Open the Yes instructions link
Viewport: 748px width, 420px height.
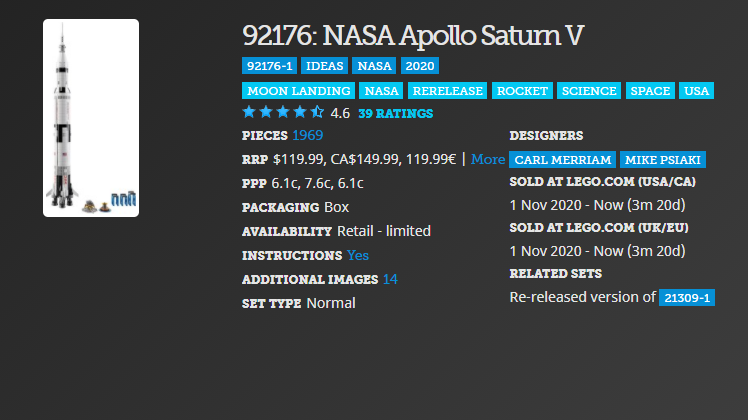coord(358,255)
